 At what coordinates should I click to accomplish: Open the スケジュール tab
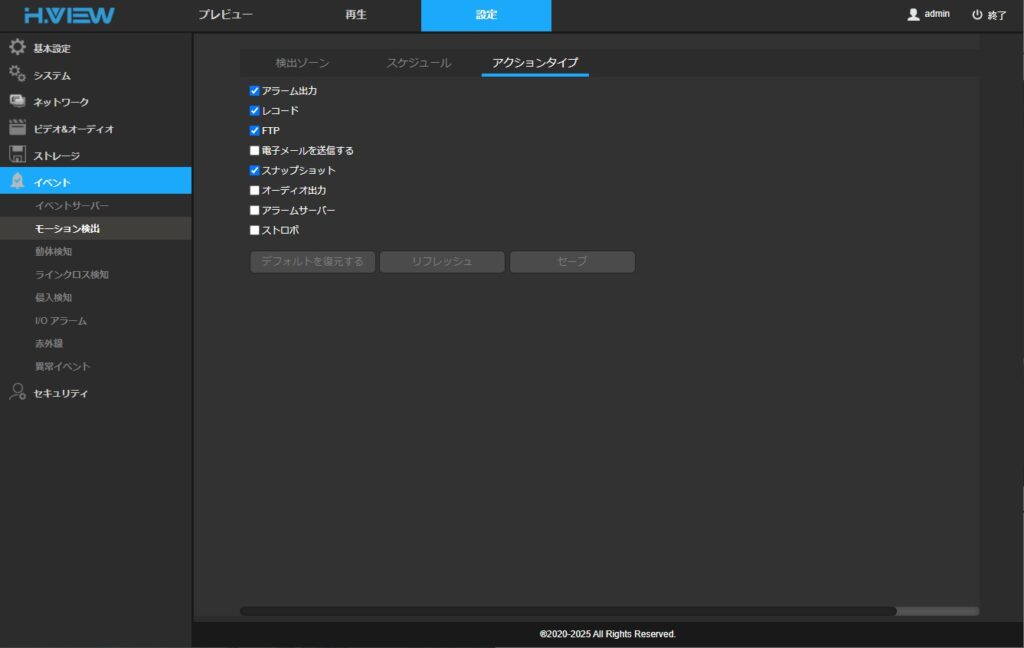pos(419,63)
